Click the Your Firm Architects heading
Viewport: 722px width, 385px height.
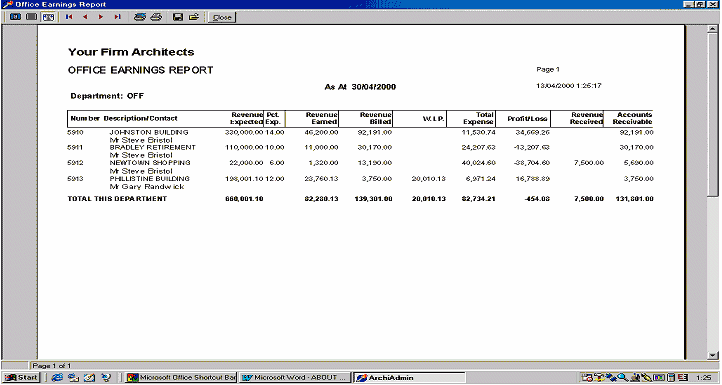pos(131,52)
